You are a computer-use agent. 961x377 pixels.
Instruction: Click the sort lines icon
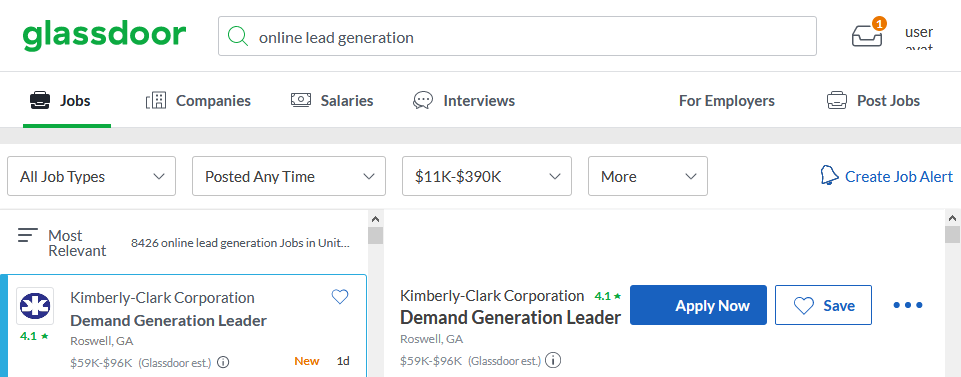click(x=28, y=235)
